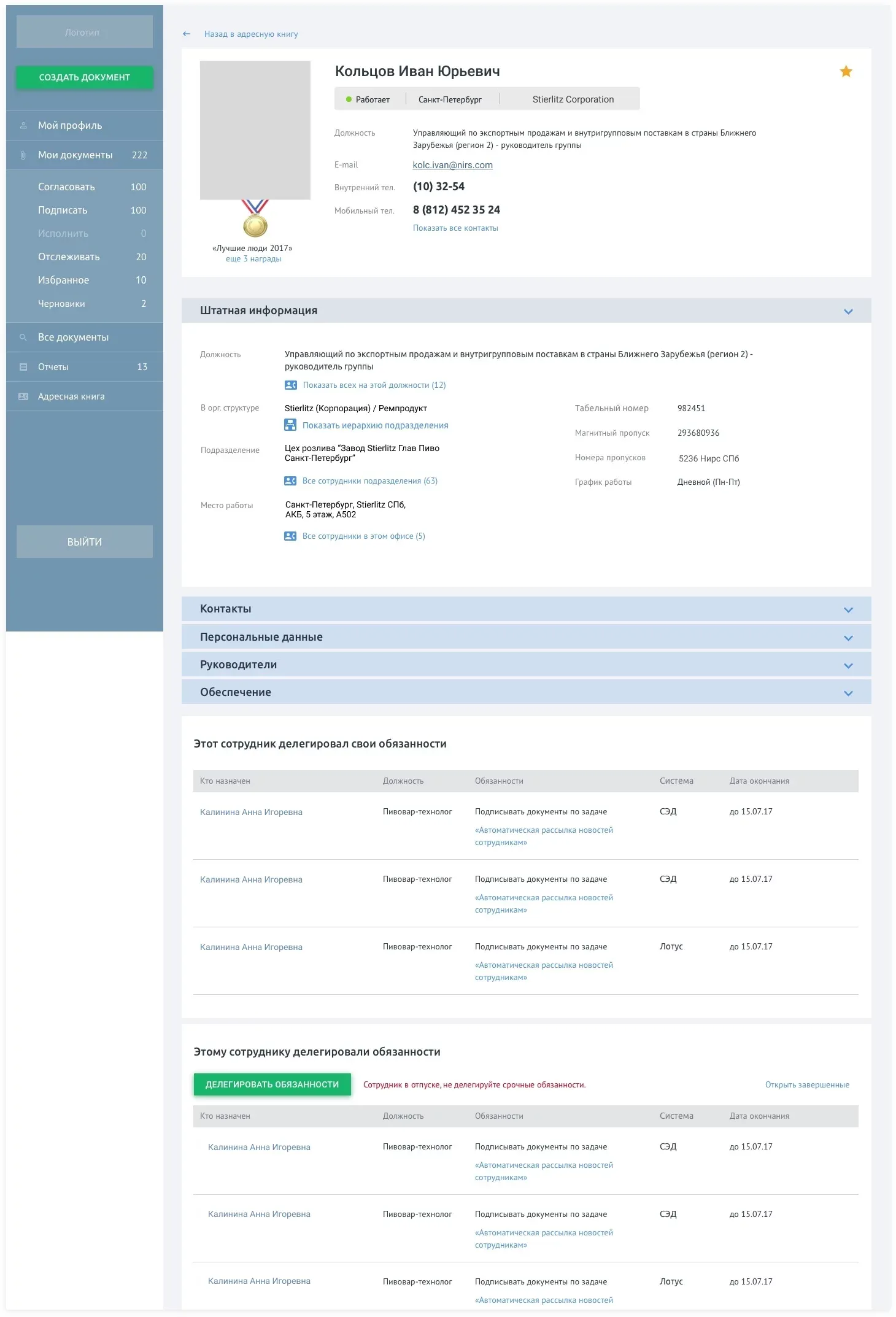The height and width of the screenshot is (1317, 896).
Task: Select Подписать in sidebar
Action: coord(85,210)
